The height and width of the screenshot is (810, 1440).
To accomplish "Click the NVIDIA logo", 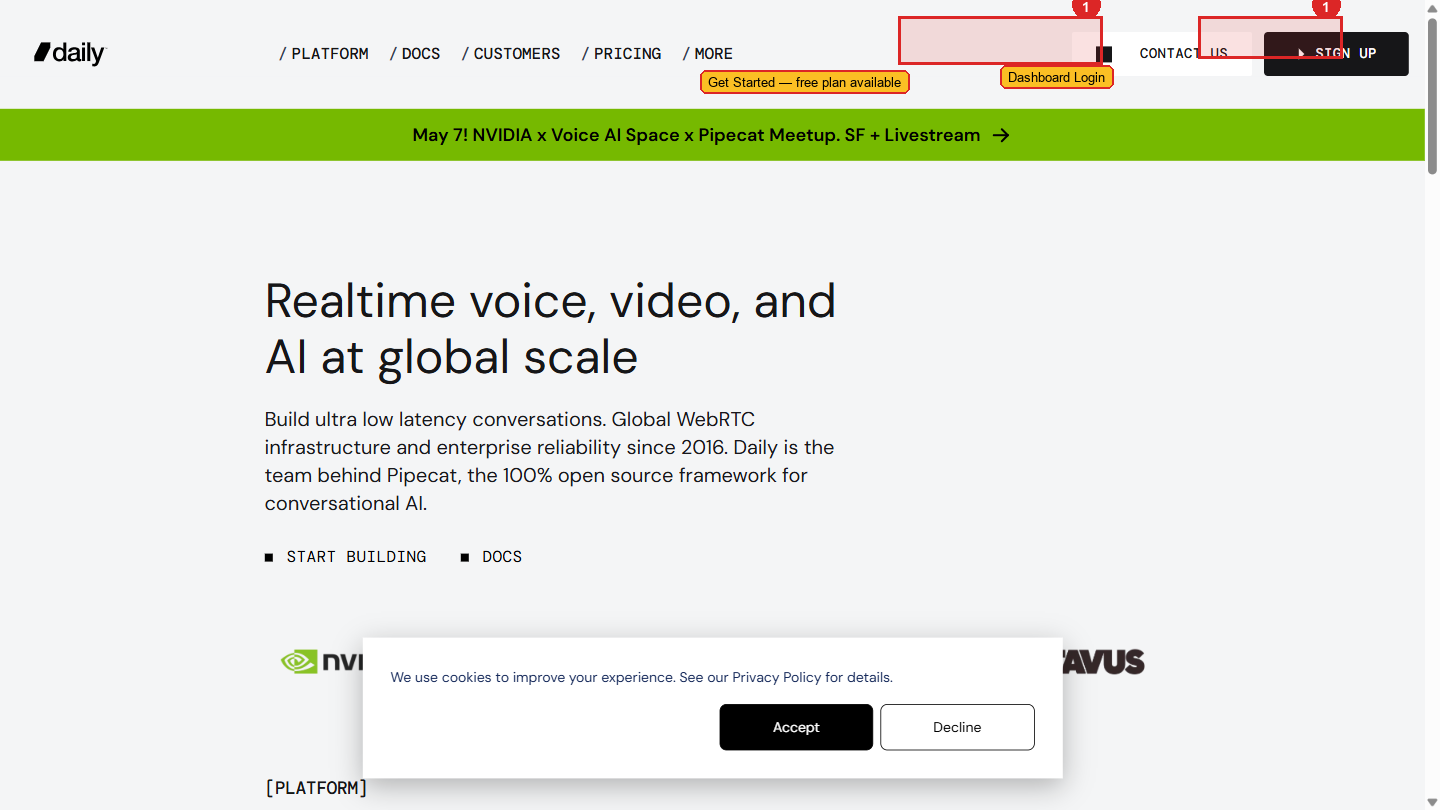I will tap(321, 661).
